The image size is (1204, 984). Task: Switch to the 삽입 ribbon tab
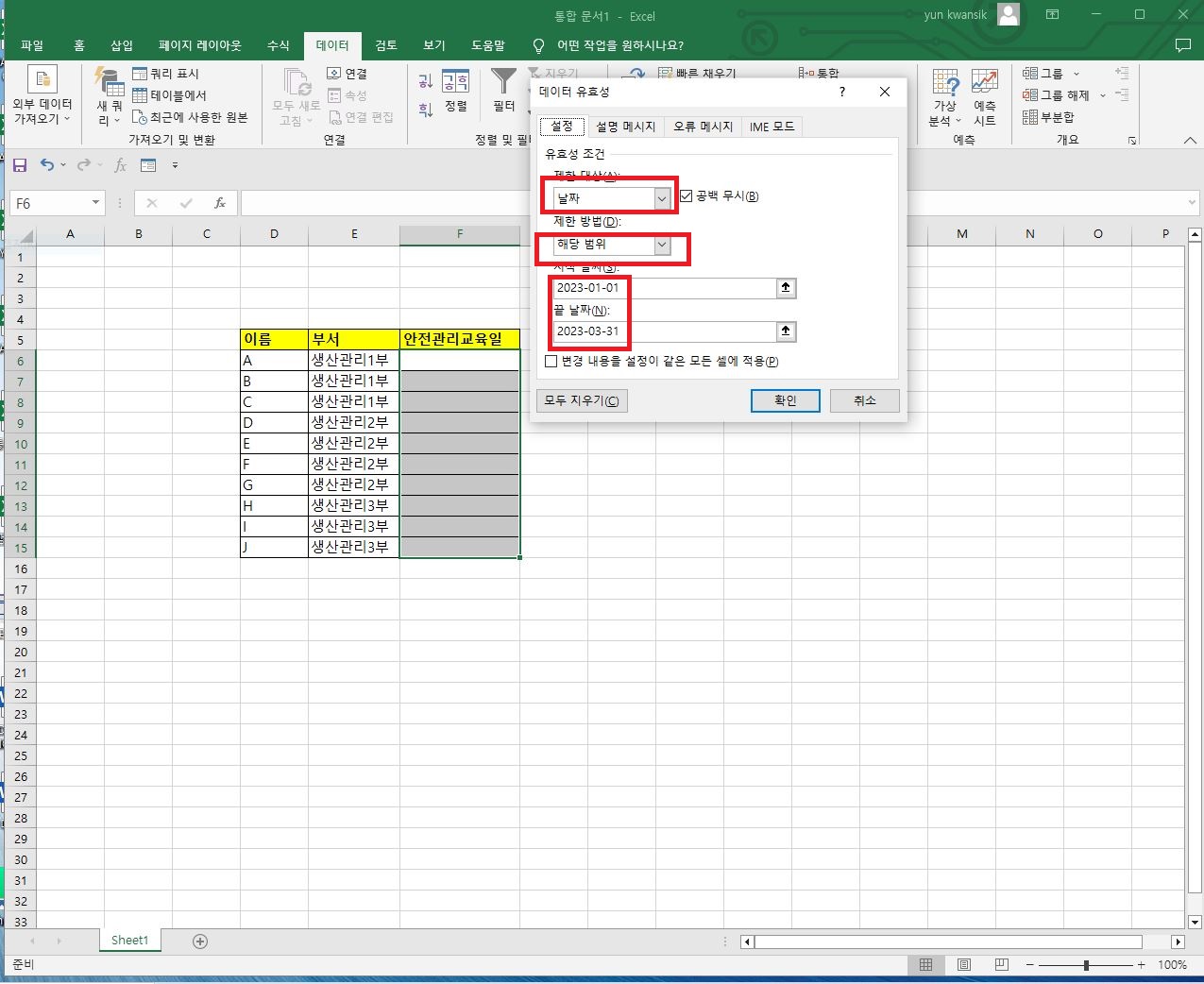122,45
